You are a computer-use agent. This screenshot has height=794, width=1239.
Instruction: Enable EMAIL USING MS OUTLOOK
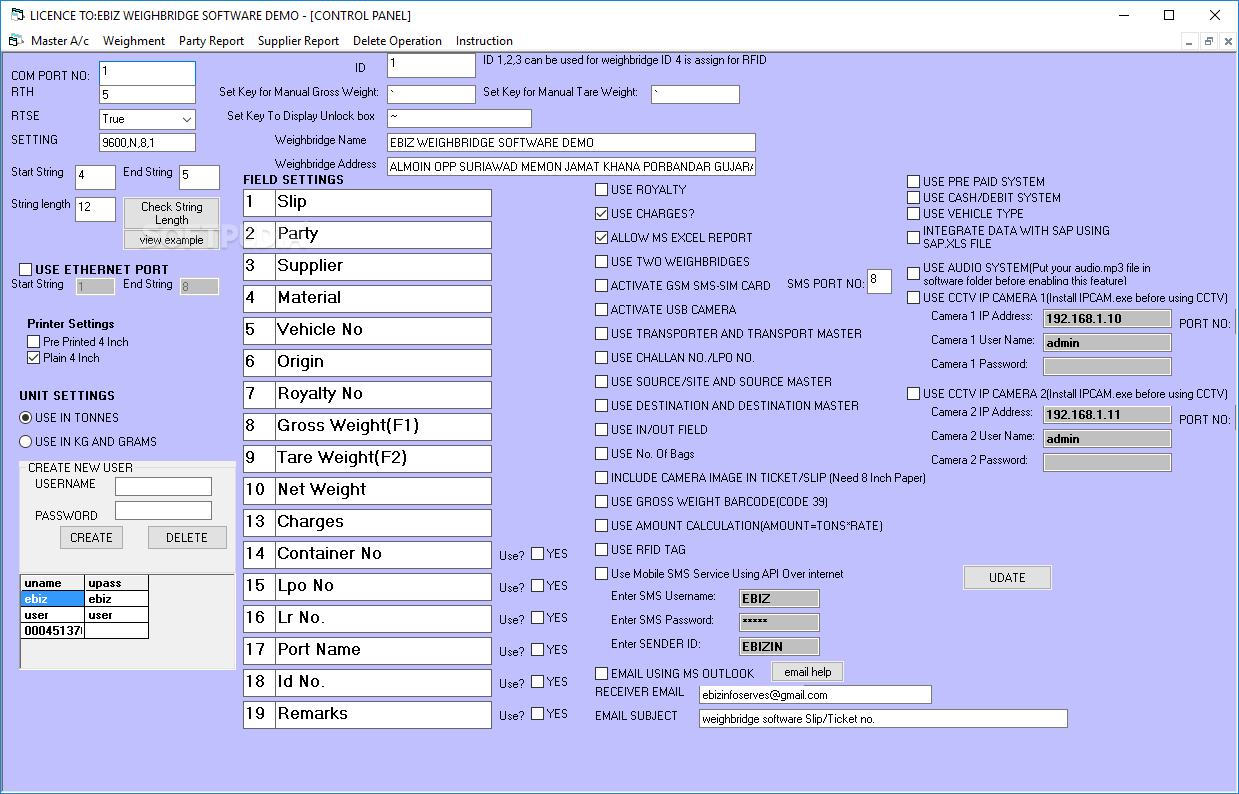tap(602, 674)
